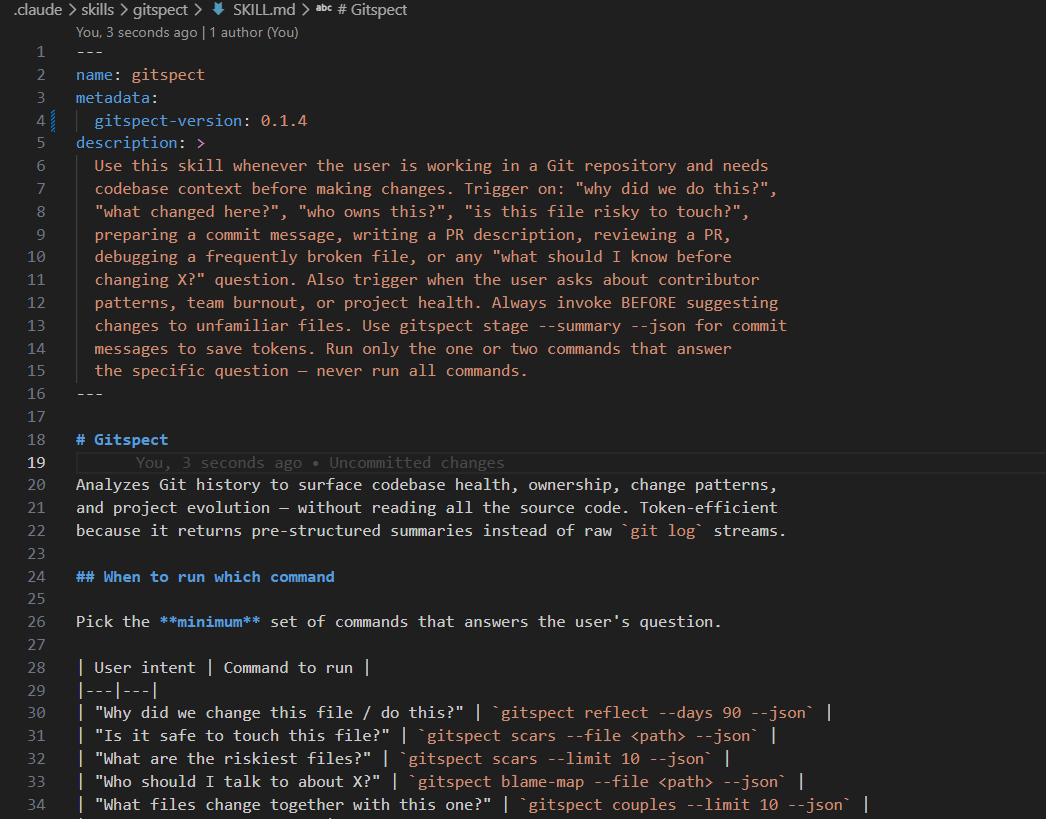Click the version value 0.1.4
Screen dimensions: 1046x819
click(x=284, y=121)
